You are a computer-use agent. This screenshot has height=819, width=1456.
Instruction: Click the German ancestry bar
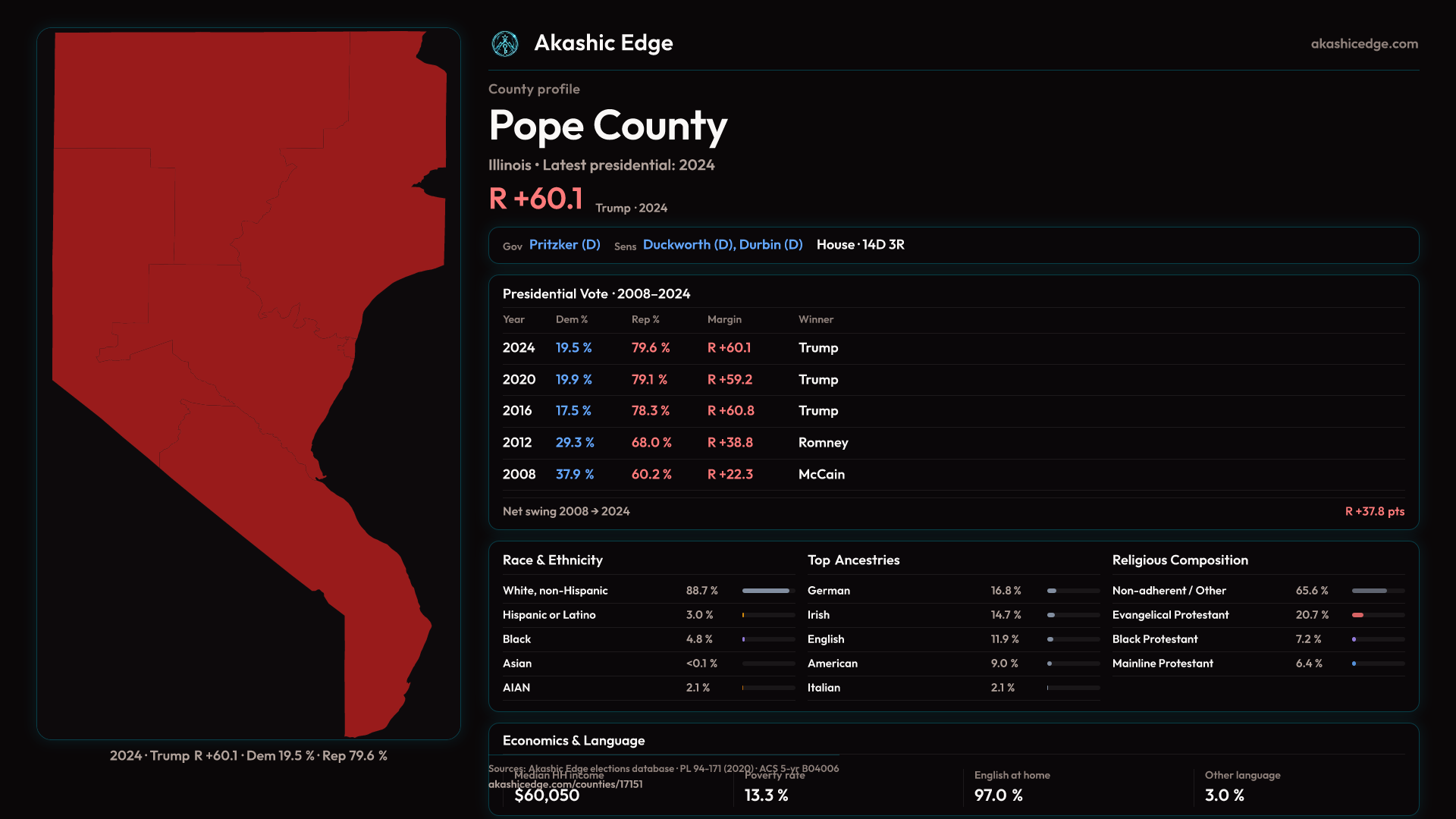pos(1072,591)
